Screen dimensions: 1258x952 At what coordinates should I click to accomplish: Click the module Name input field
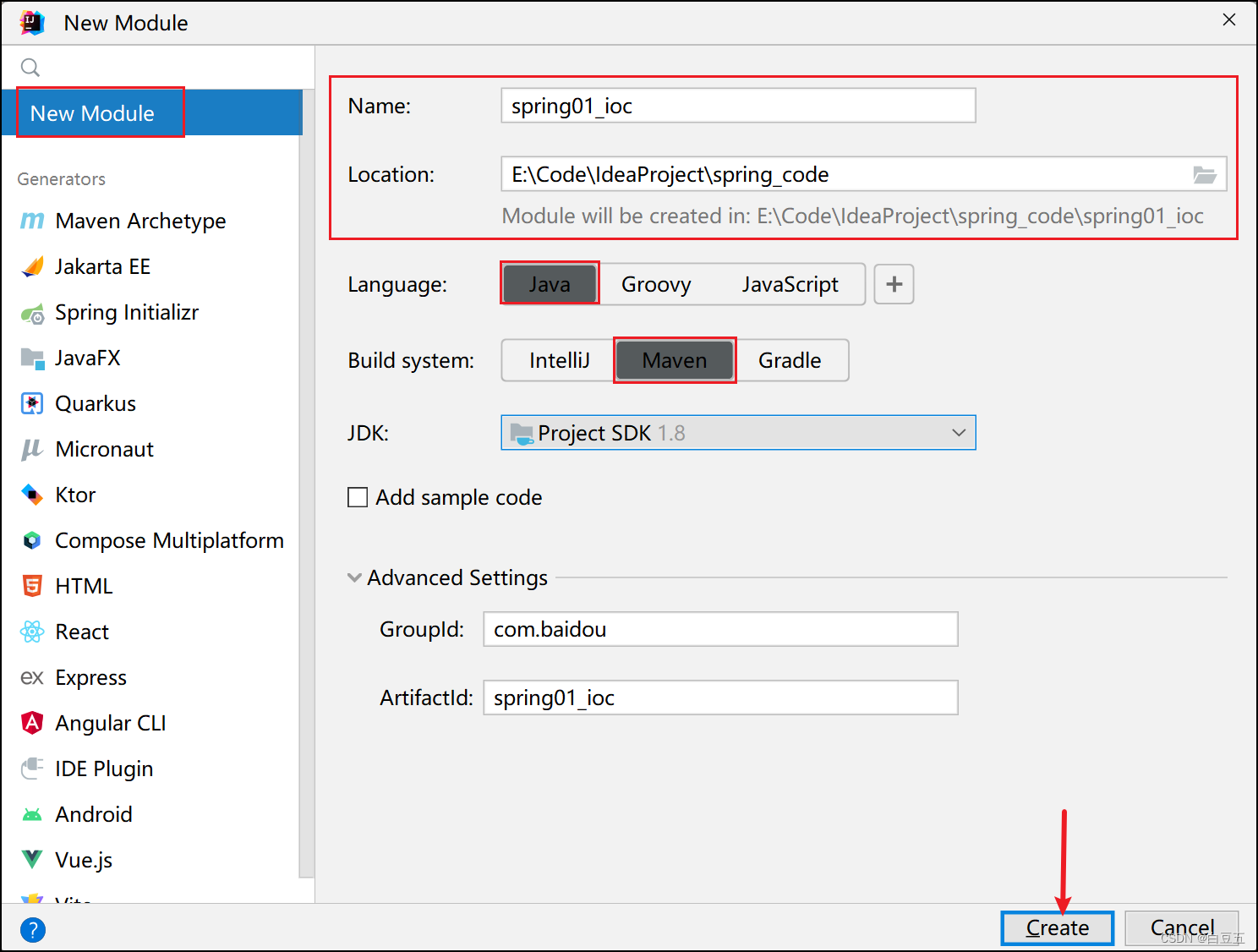[738, 106]
